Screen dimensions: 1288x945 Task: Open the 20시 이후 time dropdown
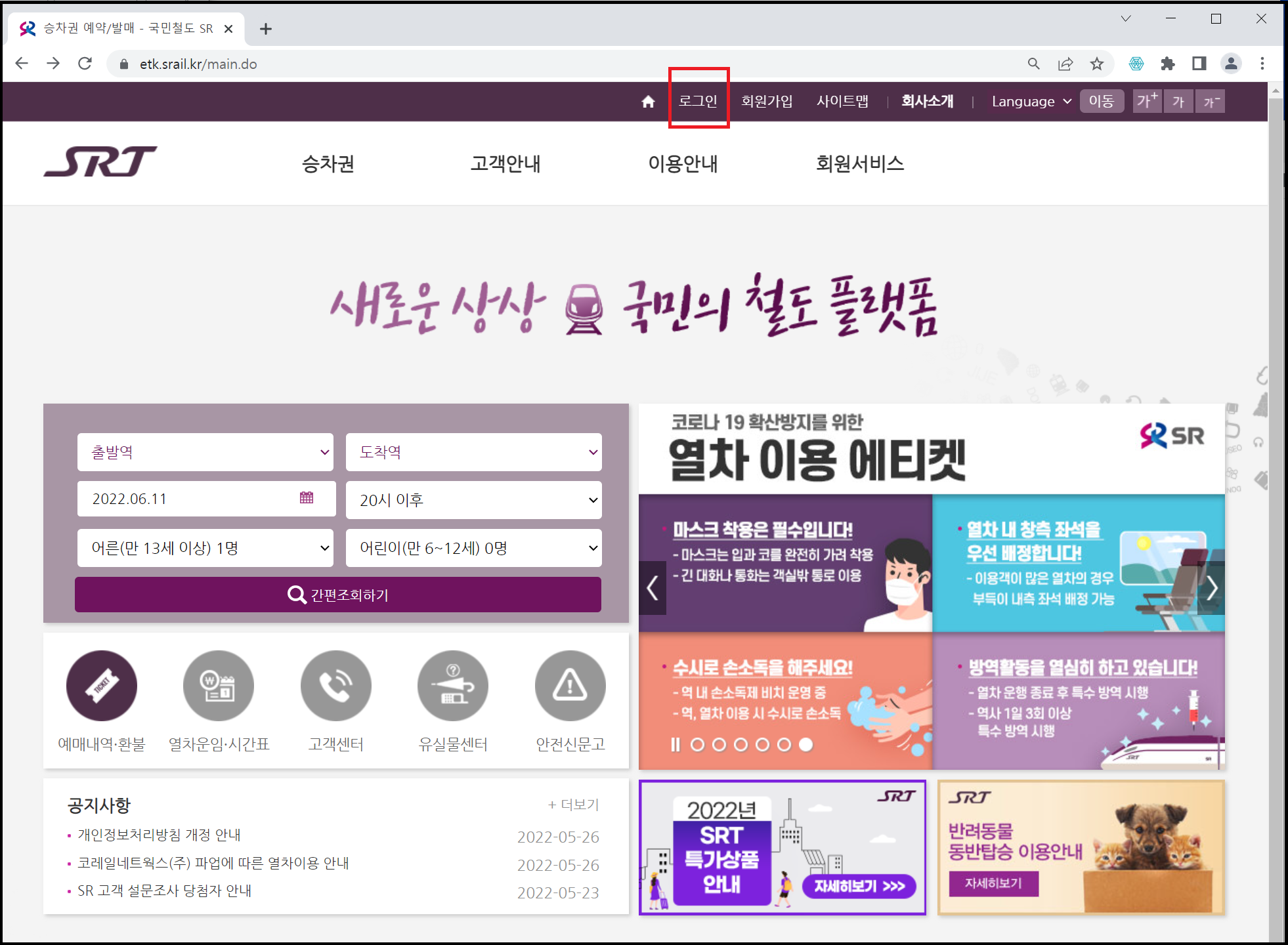[x=474, y=500]
